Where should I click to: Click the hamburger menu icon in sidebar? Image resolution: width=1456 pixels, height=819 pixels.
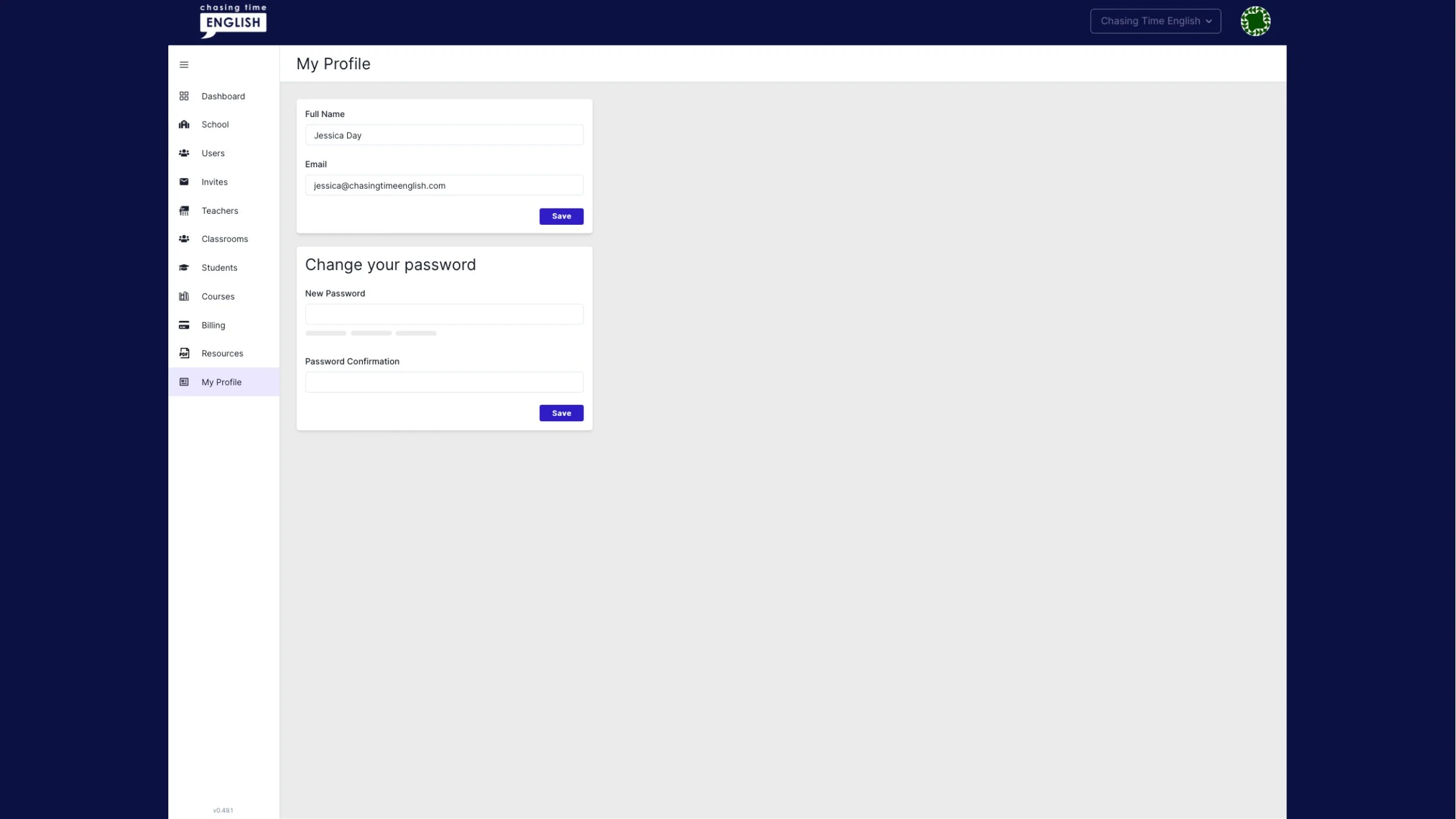[x=184, y=65]
